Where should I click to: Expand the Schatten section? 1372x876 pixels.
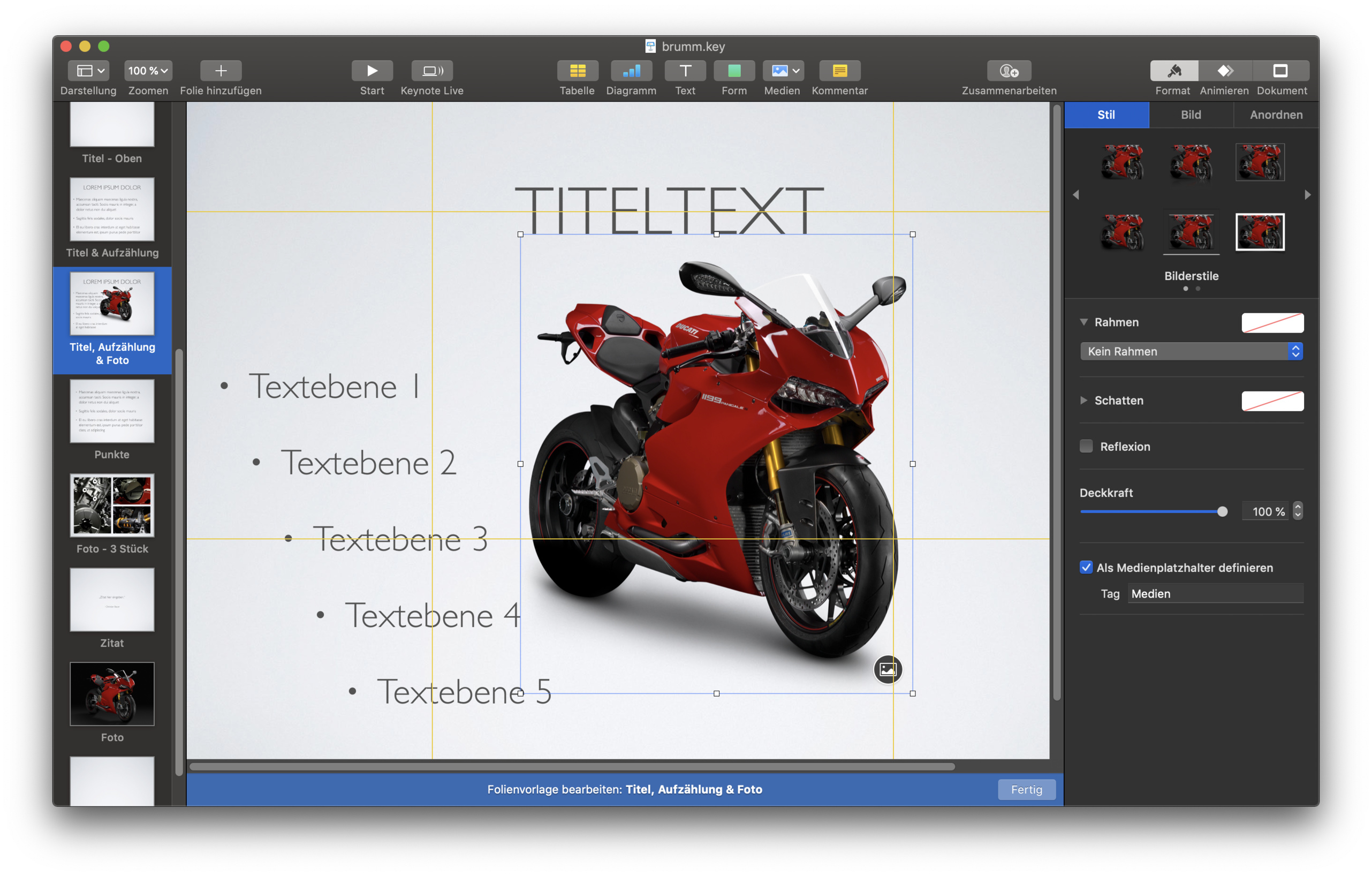pyautogui.click(x=1083, y=400)
